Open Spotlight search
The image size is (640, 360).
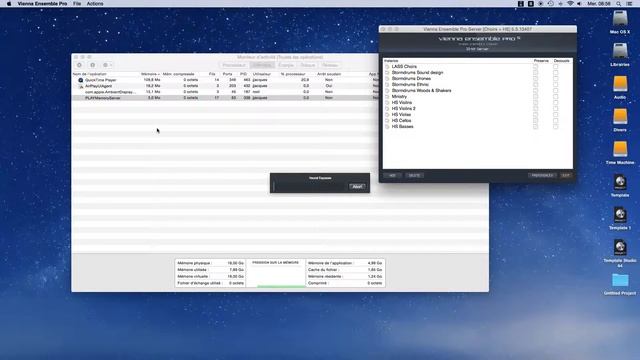point(619,4)
